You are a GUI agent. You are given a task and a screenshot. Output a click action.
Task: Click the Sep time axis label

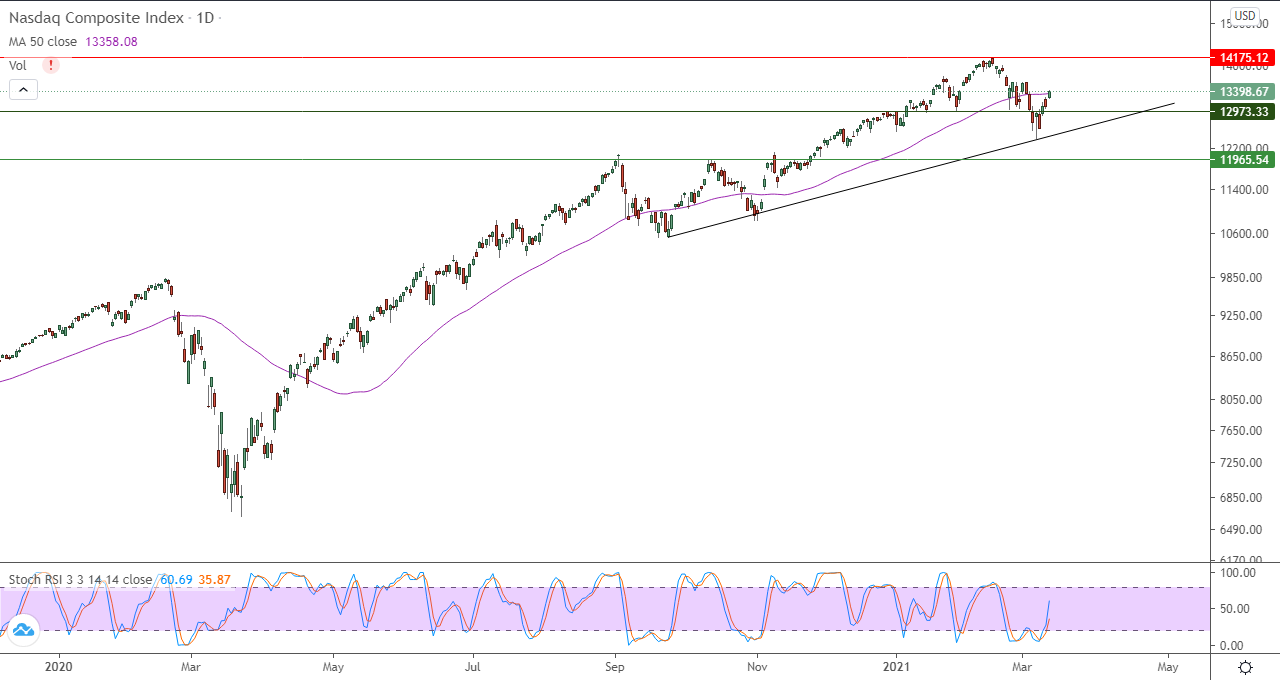[615, 666]
